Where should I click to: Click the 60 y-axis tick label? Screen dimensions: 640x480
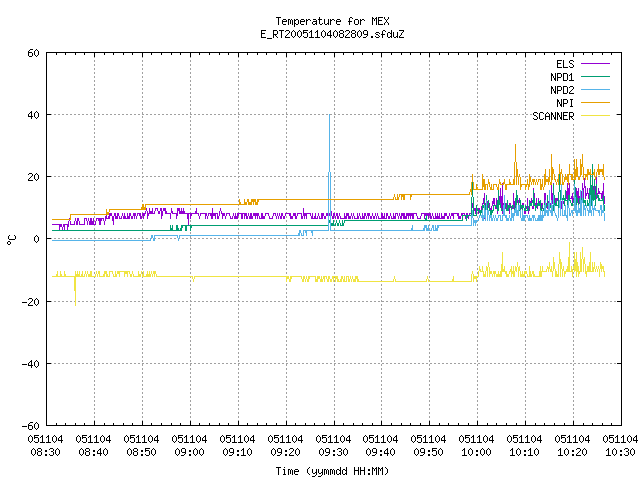pyautogui.click(x=33, y=53)
